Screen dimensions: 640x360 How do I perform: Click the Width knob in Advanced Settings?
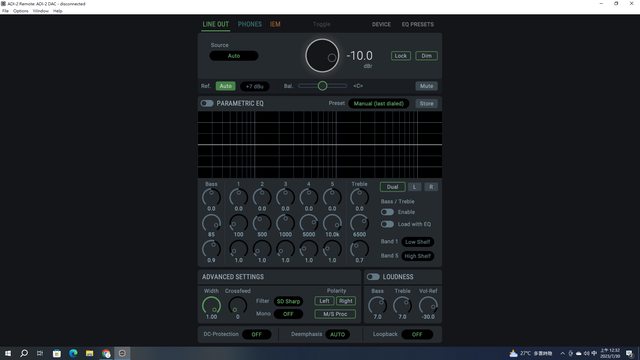tap(211, 305)
